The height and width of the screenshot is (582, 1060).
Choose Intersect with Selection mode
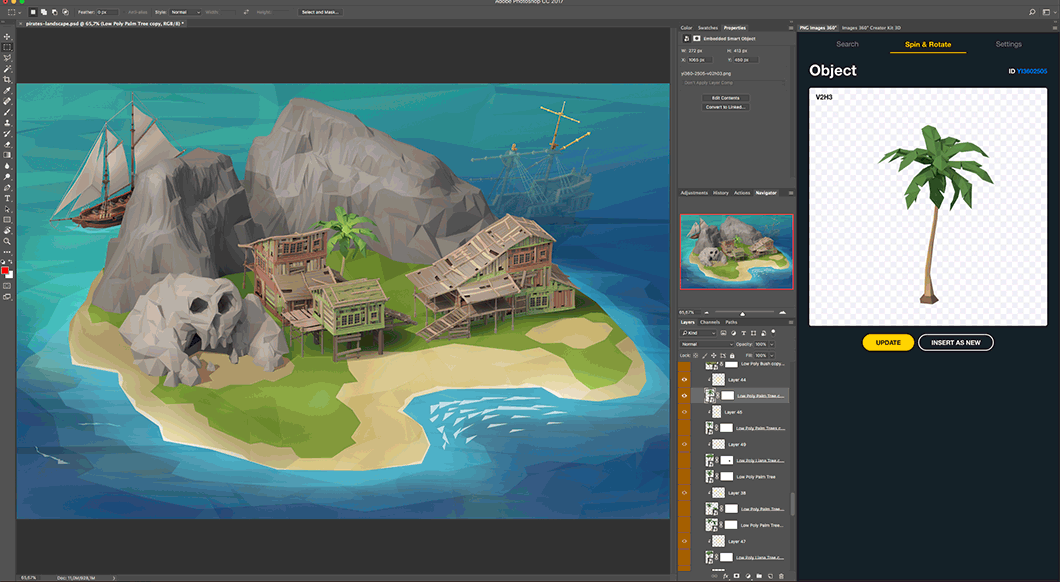point(65,12)
